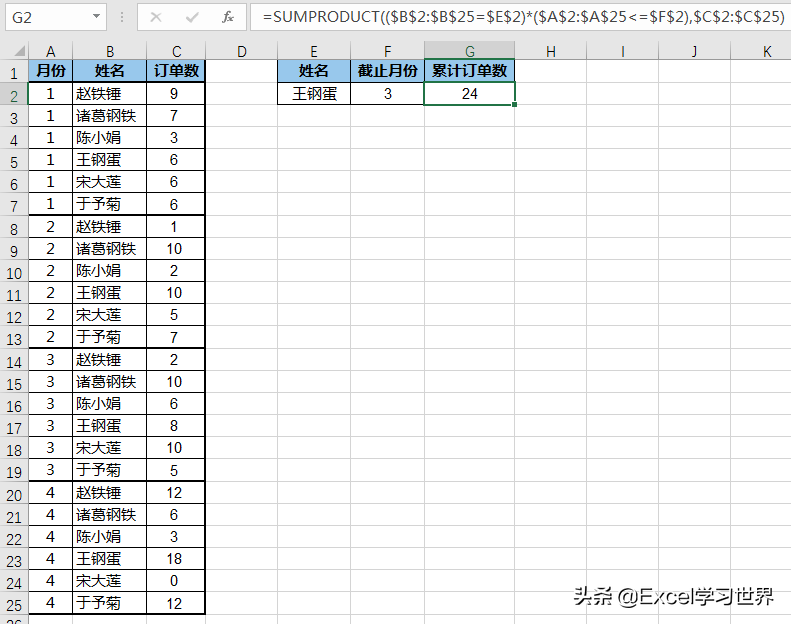Image resolution: width=791 pixels, height=624 pixels.
Task: Select cell E2 containing 王钢蛋
Action: pos(314,94)
